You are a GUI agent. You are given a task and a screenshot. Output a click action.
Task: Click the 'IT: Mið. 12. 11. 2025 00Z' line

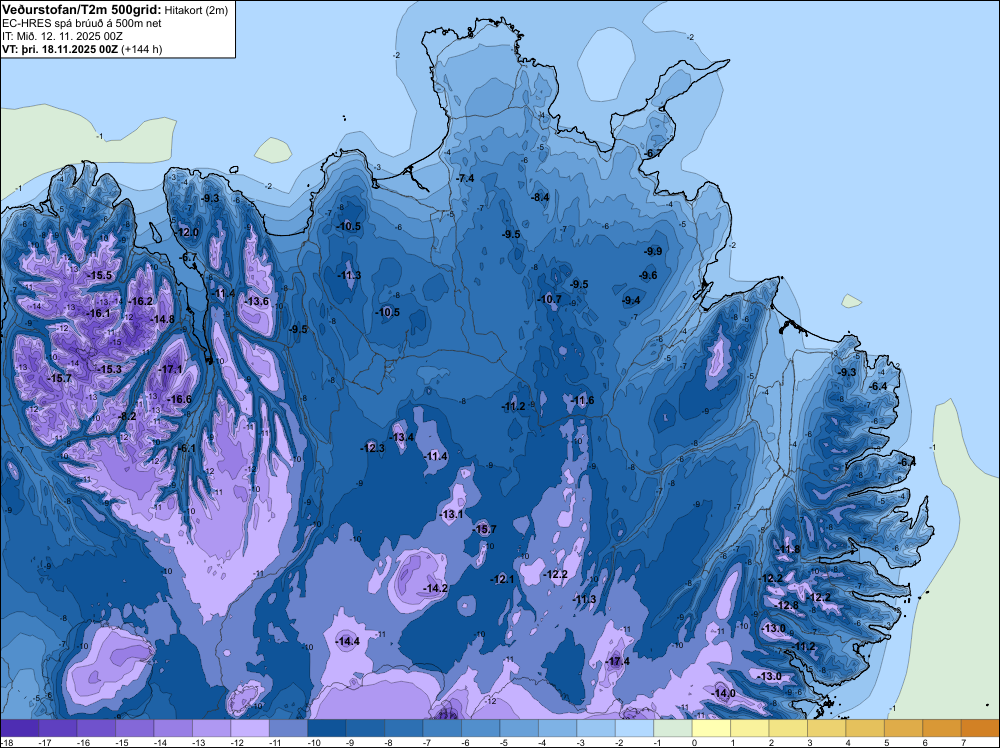point(62,36)
